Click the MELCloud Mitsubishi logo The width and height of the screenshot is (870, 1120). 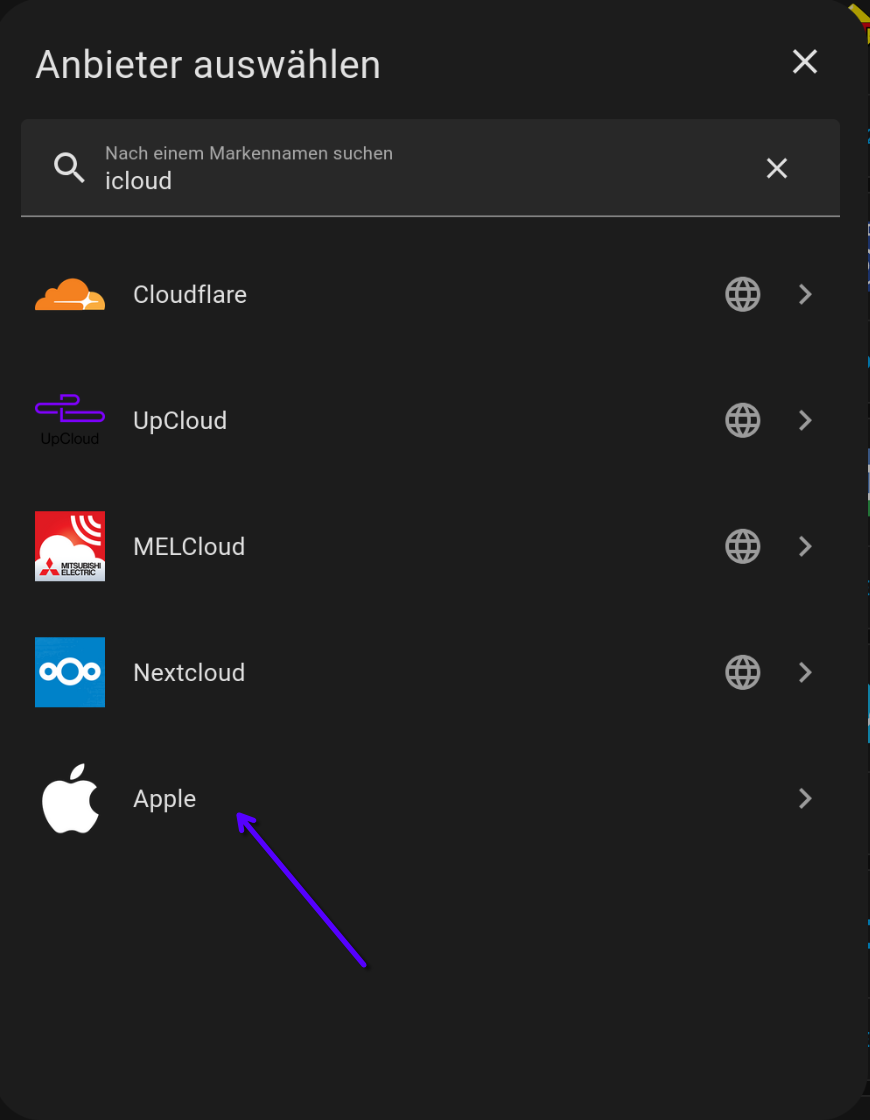point(70,546)
